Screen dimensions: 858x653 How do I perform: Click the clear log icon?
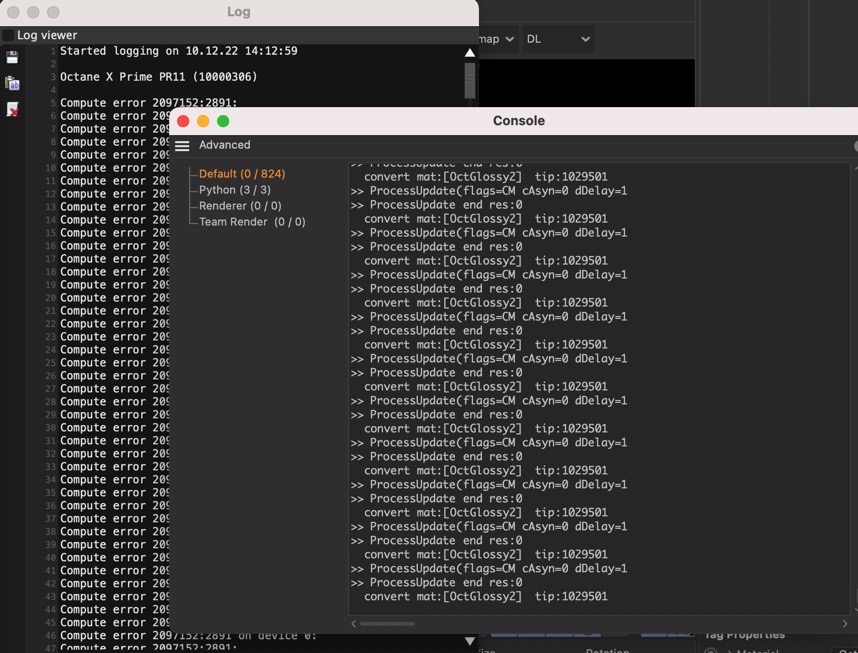point(12,109)
